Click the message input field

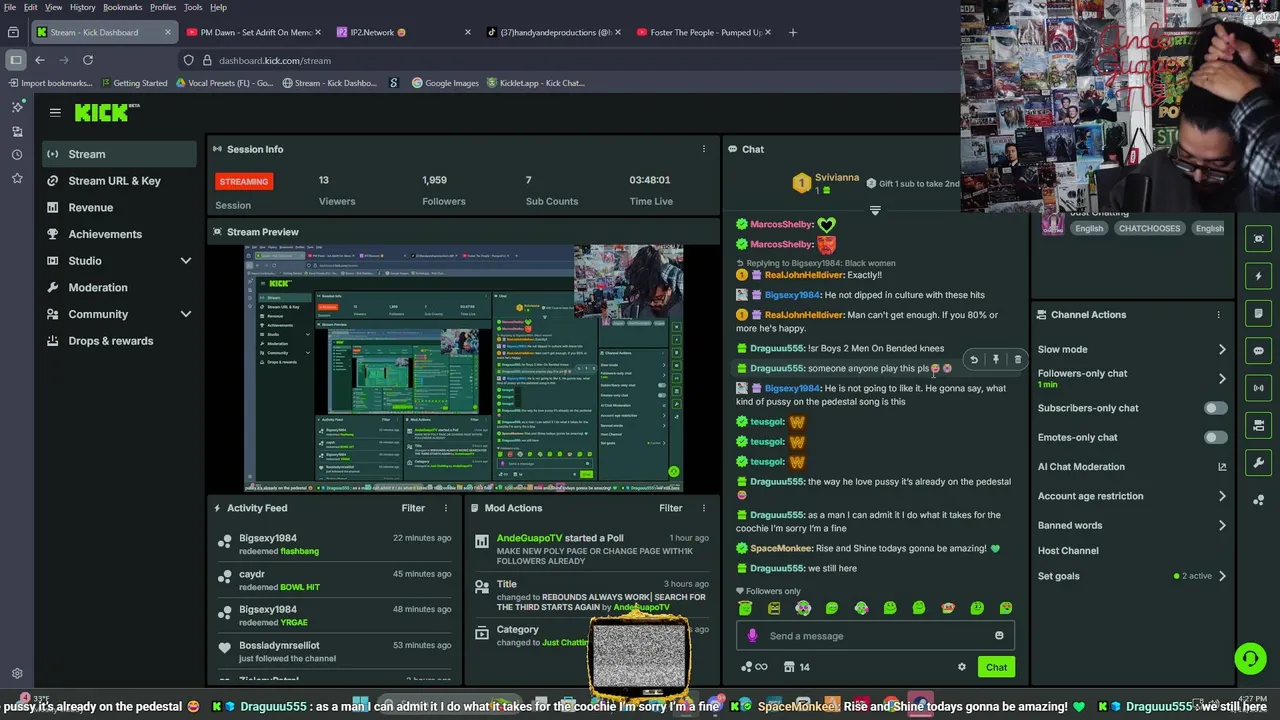click(876, 636)
